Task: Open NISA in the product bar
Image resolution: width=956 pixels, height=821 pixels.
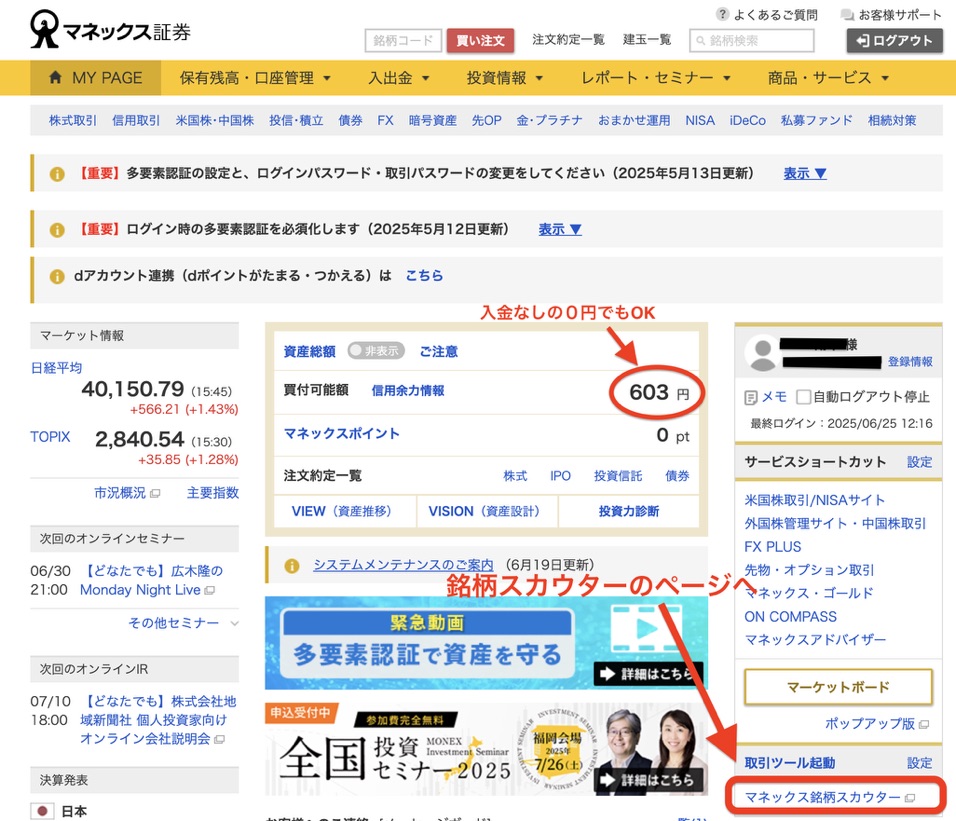Action: click(x=700, y=121)
